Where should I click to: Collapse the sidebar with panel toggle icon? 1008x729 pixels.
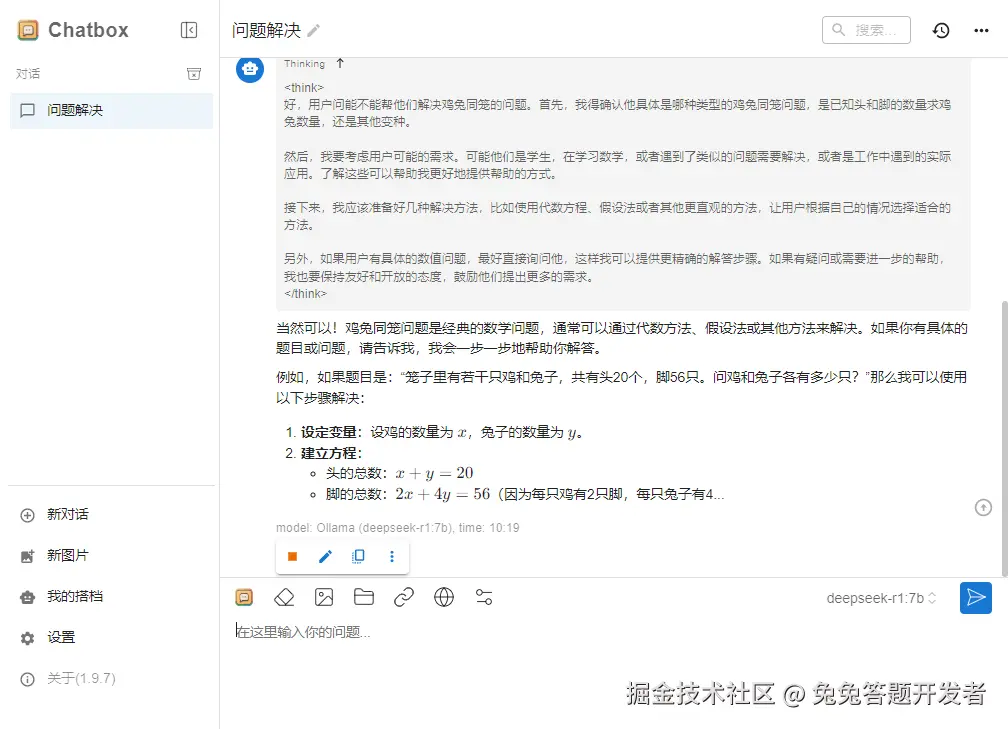[189, 30]
